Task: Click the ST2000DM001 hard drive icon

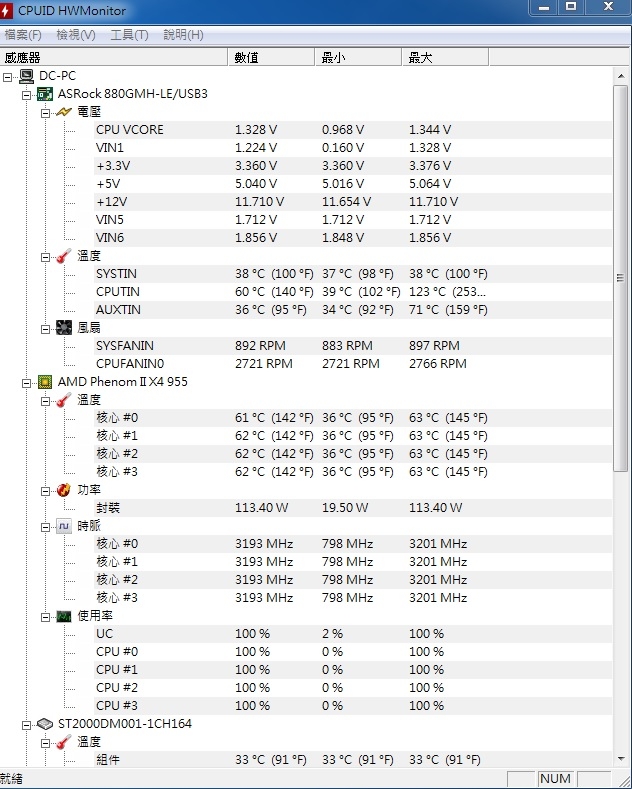Action: pyautogui.click(x=45, y=725)
